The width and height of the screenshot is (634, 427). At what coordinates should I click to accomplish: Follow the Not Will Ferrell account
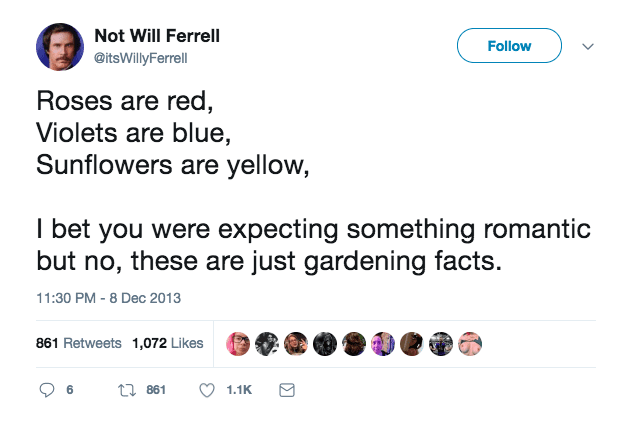509,46
